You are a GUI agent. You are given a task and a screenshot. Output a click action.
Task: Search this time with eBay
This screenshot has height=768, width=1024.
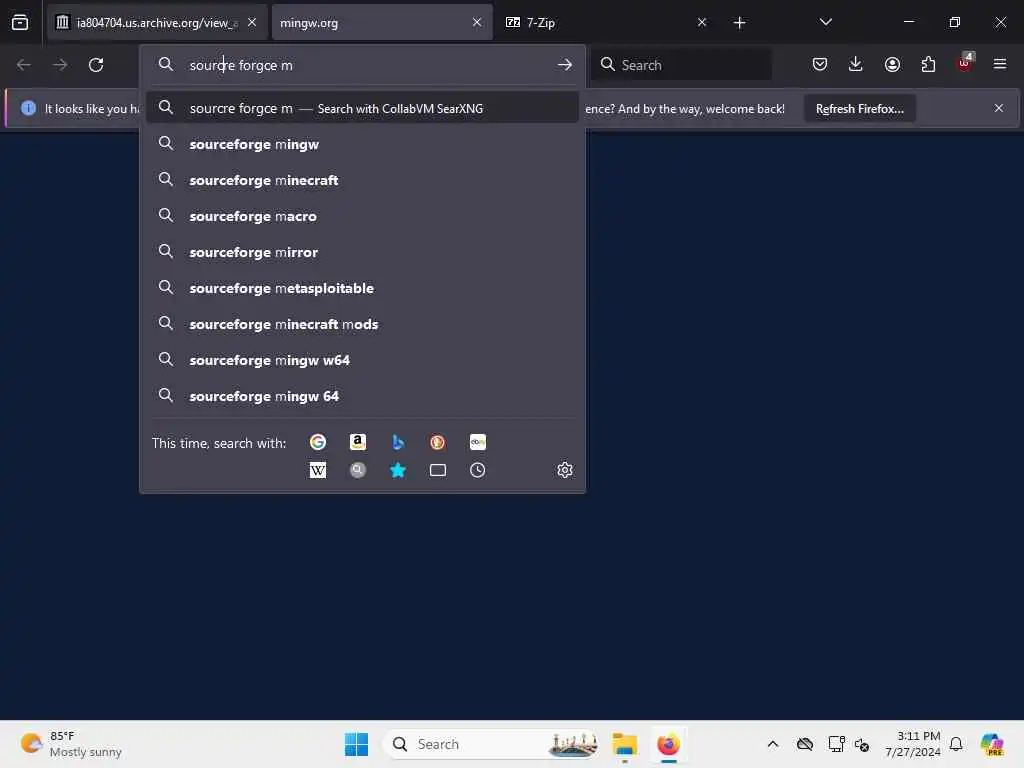477,442
